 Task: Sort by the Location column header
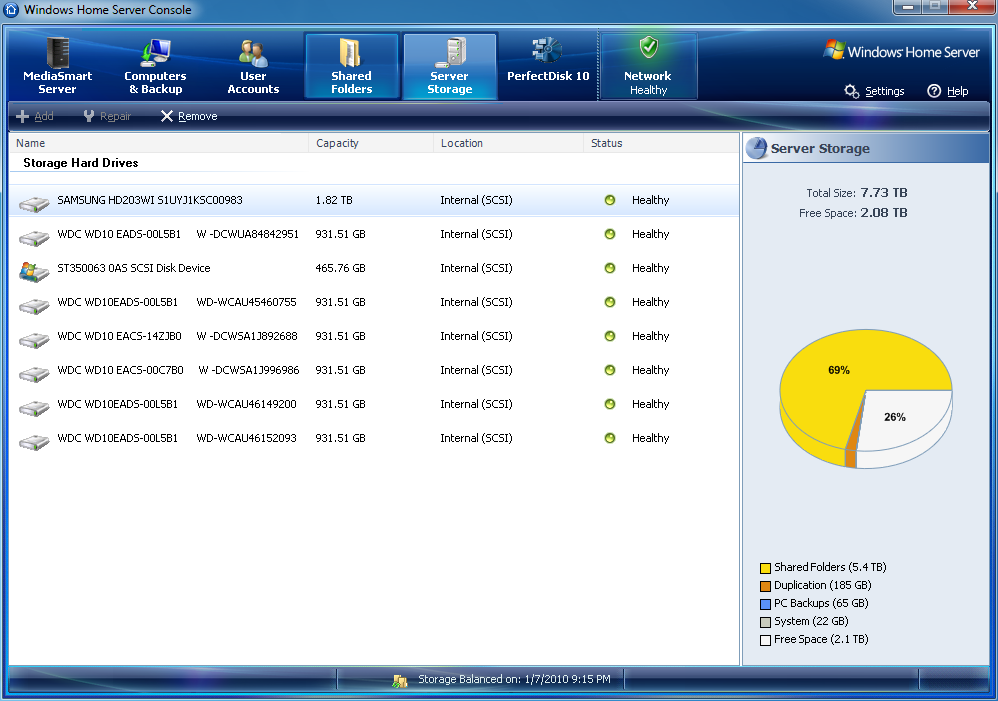(x=509, y=143)
